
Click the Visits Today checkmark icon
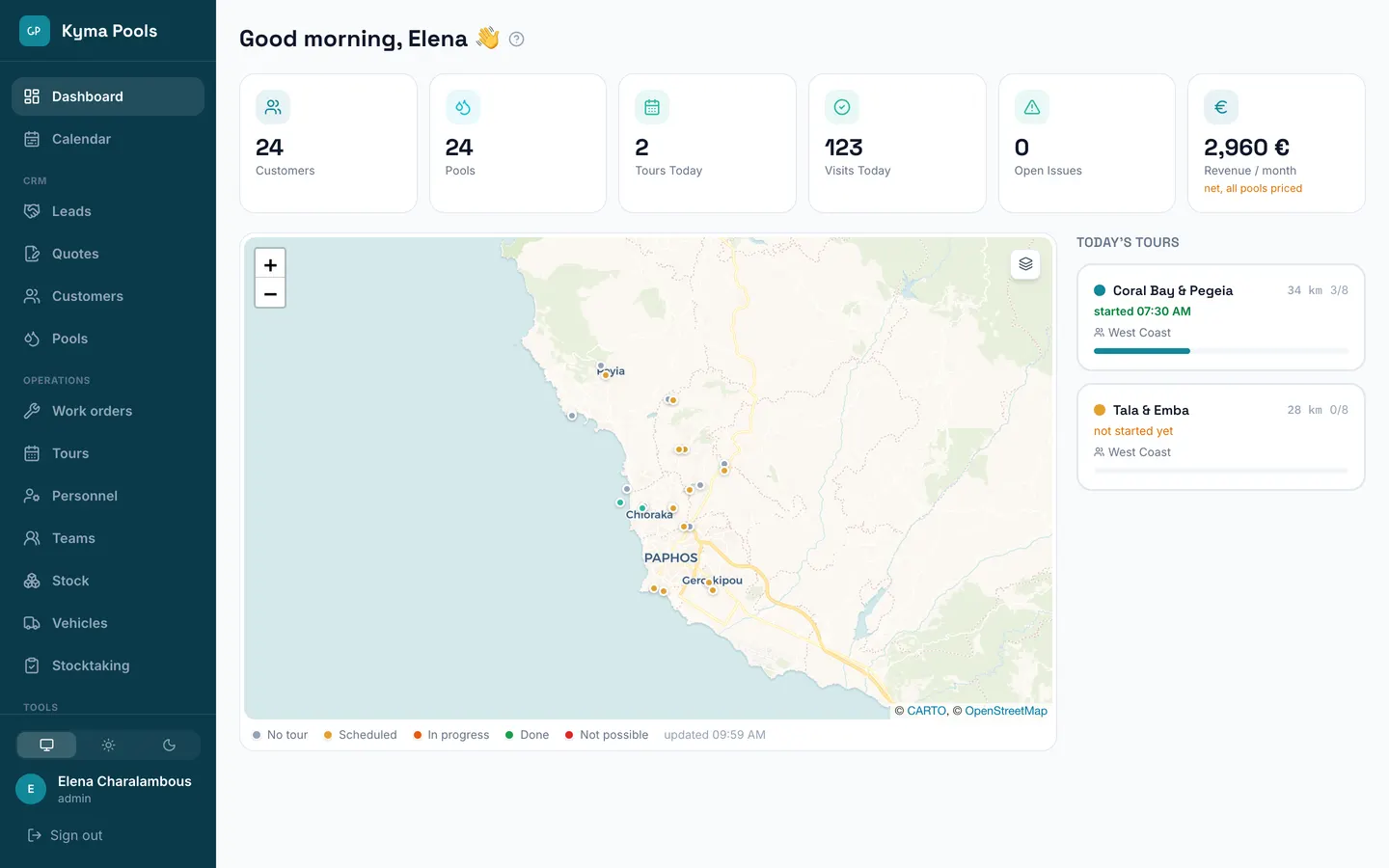842,107
